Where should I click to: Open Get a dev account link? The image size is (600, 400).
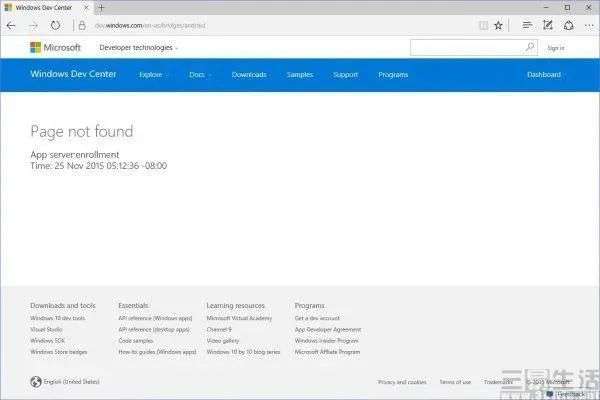[317, 318]
